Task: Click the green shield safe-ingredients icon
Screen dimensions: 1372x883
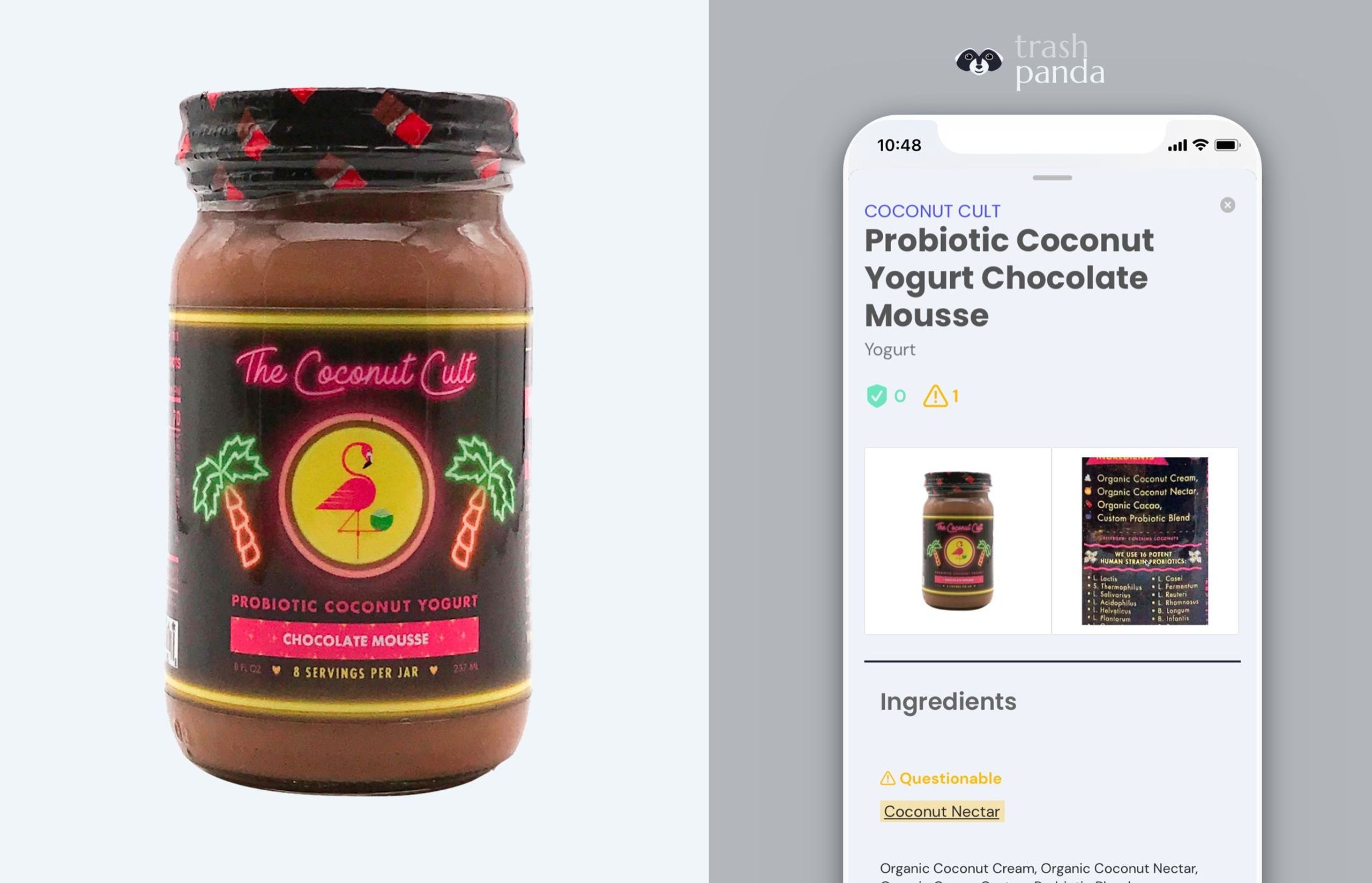Action: coord(876,396)
